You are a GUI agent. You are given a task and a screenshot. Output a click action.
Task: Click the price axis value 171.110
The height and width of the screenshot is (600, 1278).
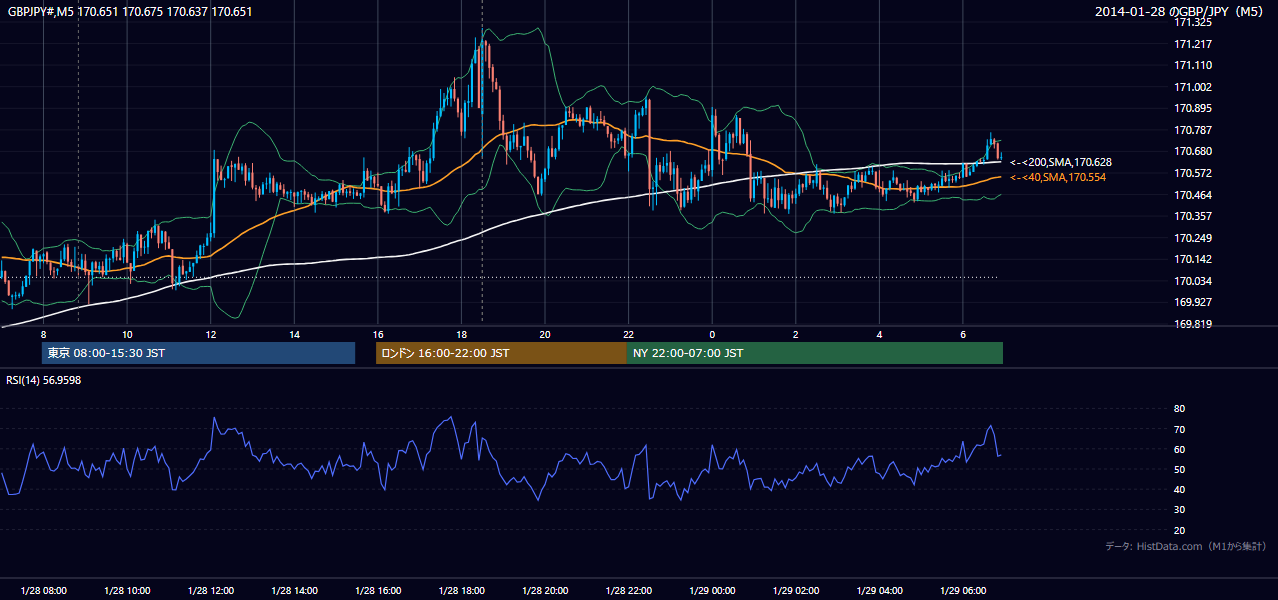tap(1193, 65)
